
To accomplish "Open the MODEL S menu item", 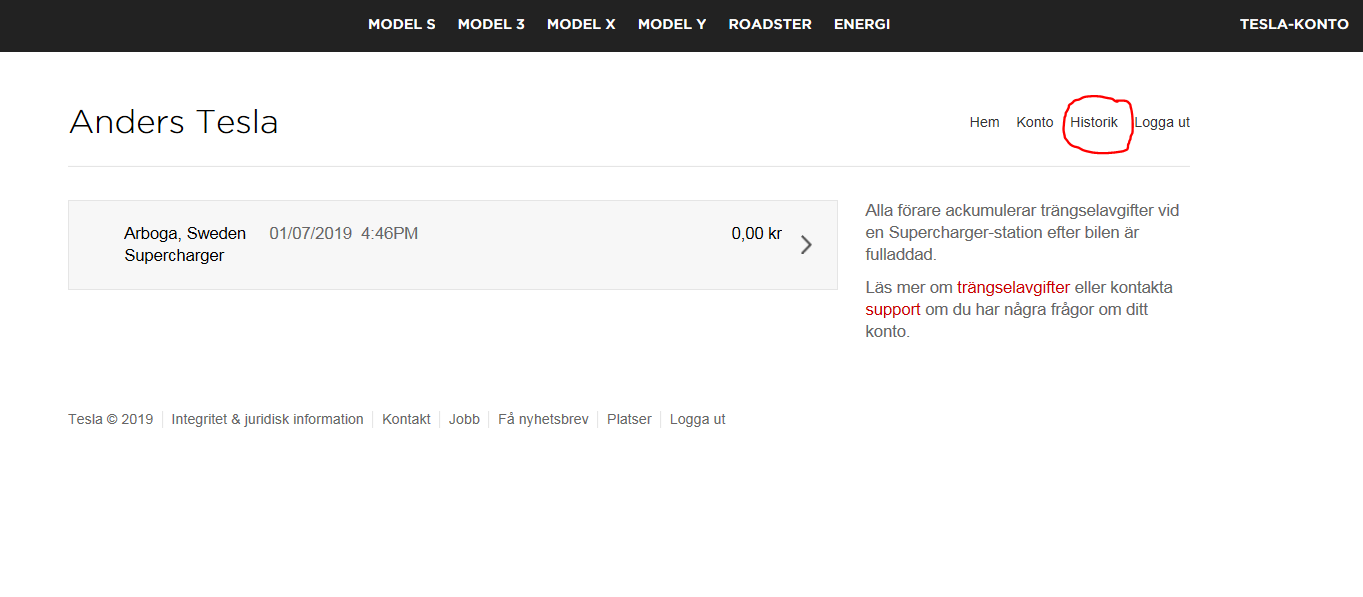I will (x=402, y=24).
